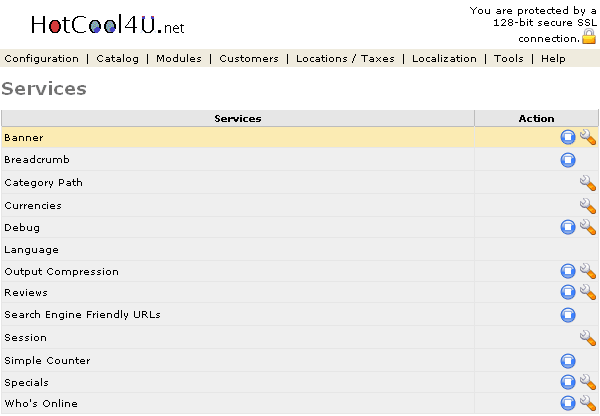The height and width of the screenshot is (416, 600).
Task: Click the wrench icon for Reviews
Action: tap(588, 293)
